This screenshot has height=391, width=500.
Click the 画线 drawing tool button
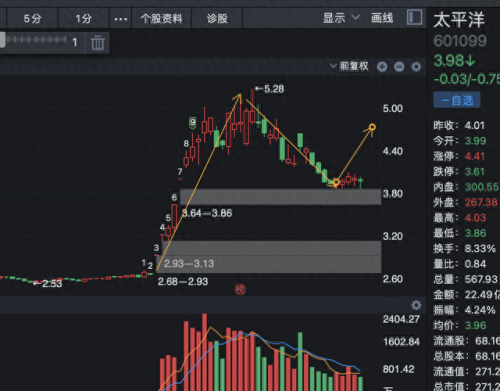click(x=382, y=18)
